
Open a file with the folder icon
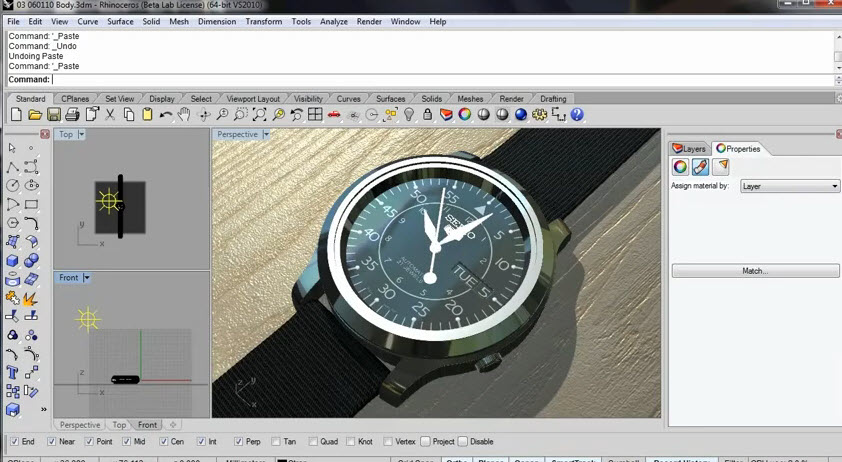35,114
